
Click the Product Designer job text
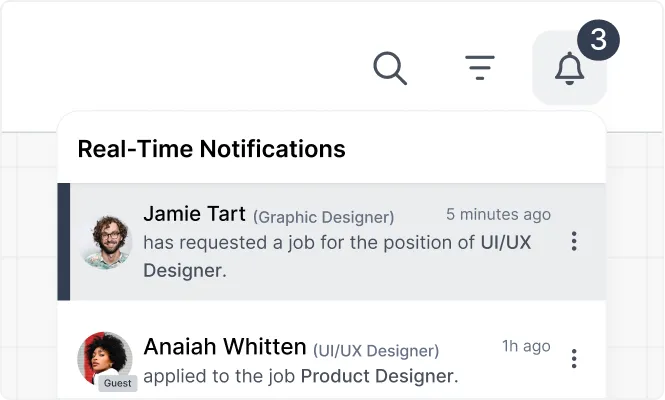click(x=377, y=376)
